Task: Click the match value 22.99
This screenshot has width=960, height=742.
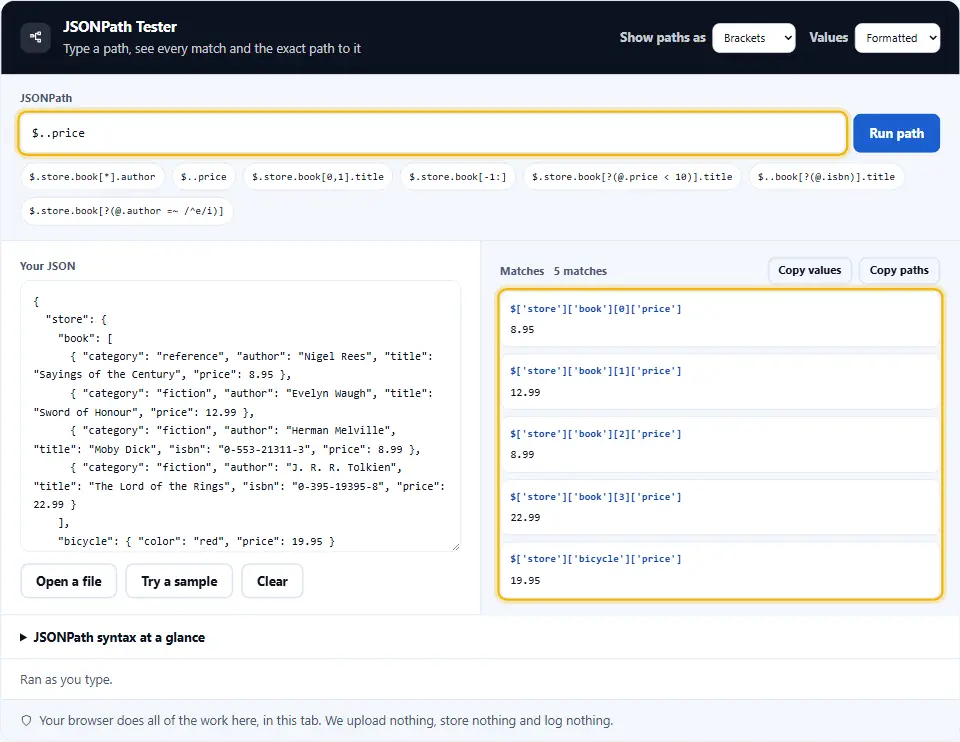Action: click(525, 518)
